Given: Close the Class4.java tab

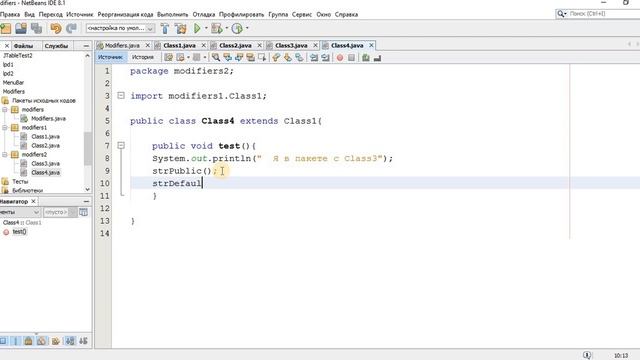Looking at the screenshot, I should 371,45.
